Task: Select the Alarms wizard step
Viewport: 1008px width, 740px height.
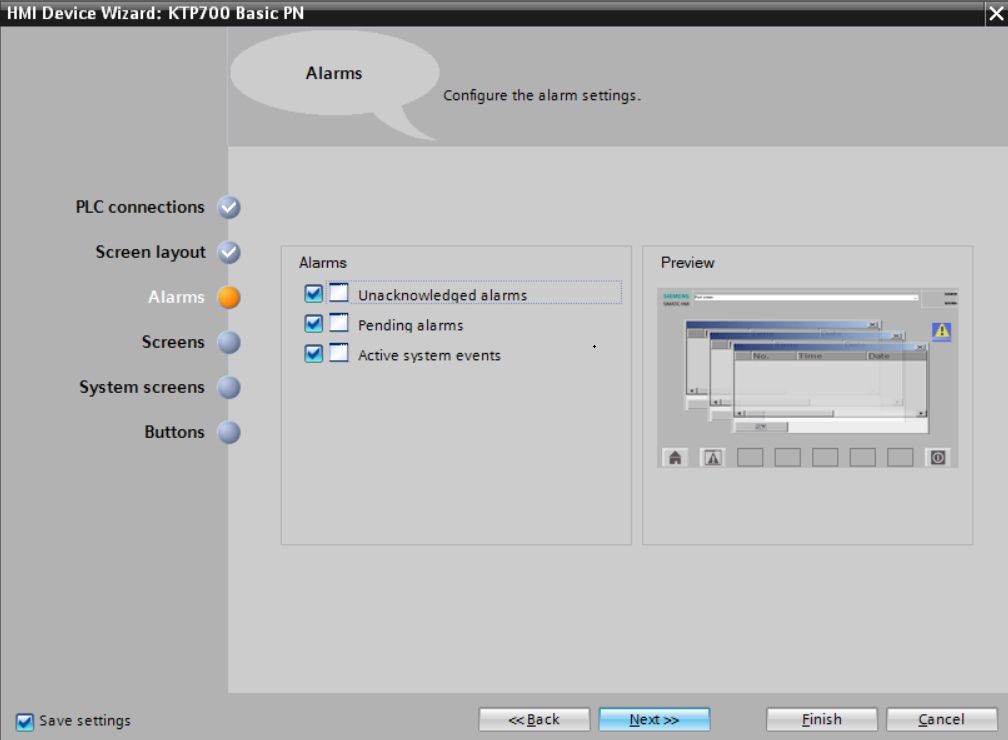Action: (x=176, y=297)
